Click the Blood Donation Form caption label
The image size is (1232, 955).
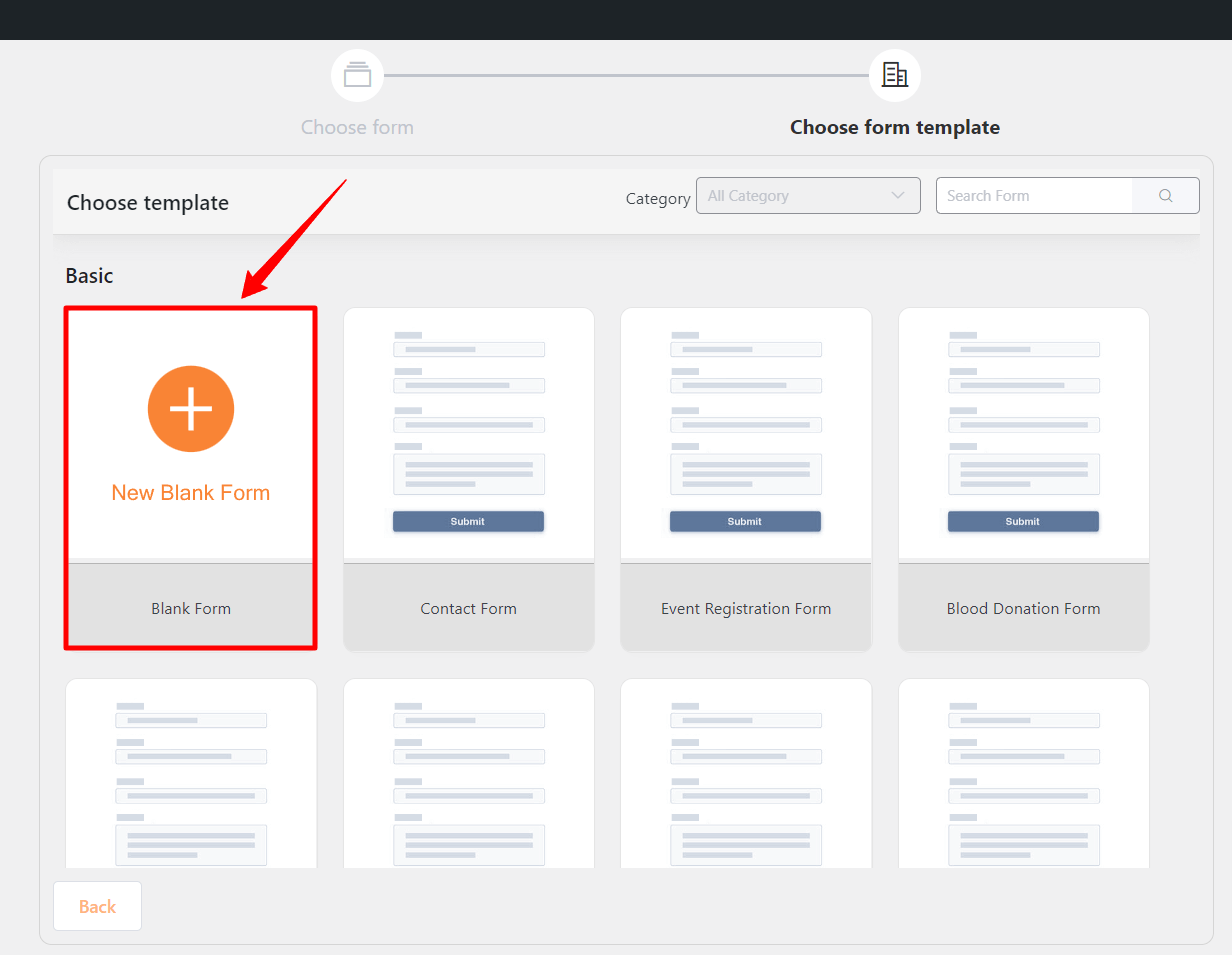coord(1024,608)
